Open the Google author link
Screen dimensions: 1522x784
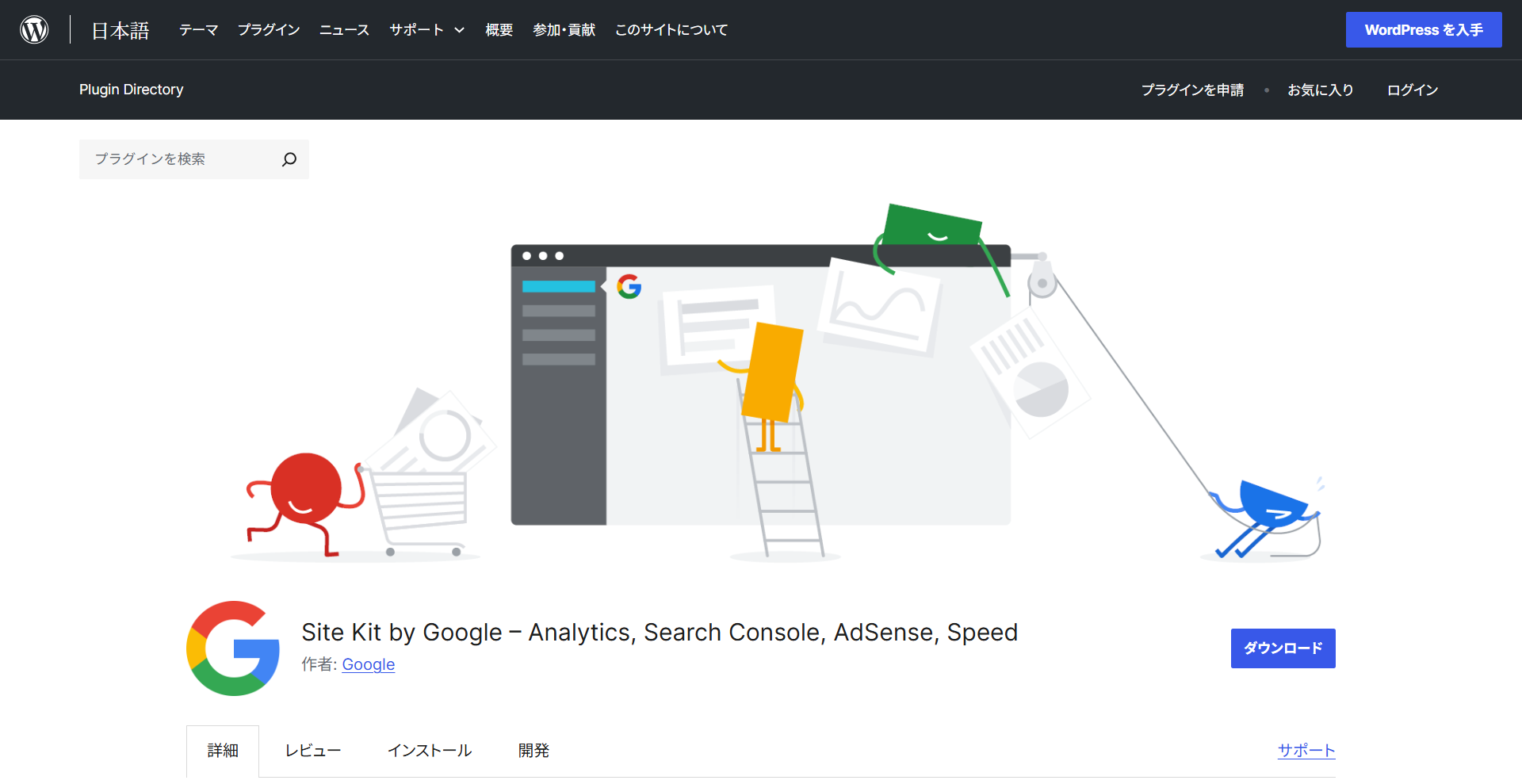click(368, 664)
